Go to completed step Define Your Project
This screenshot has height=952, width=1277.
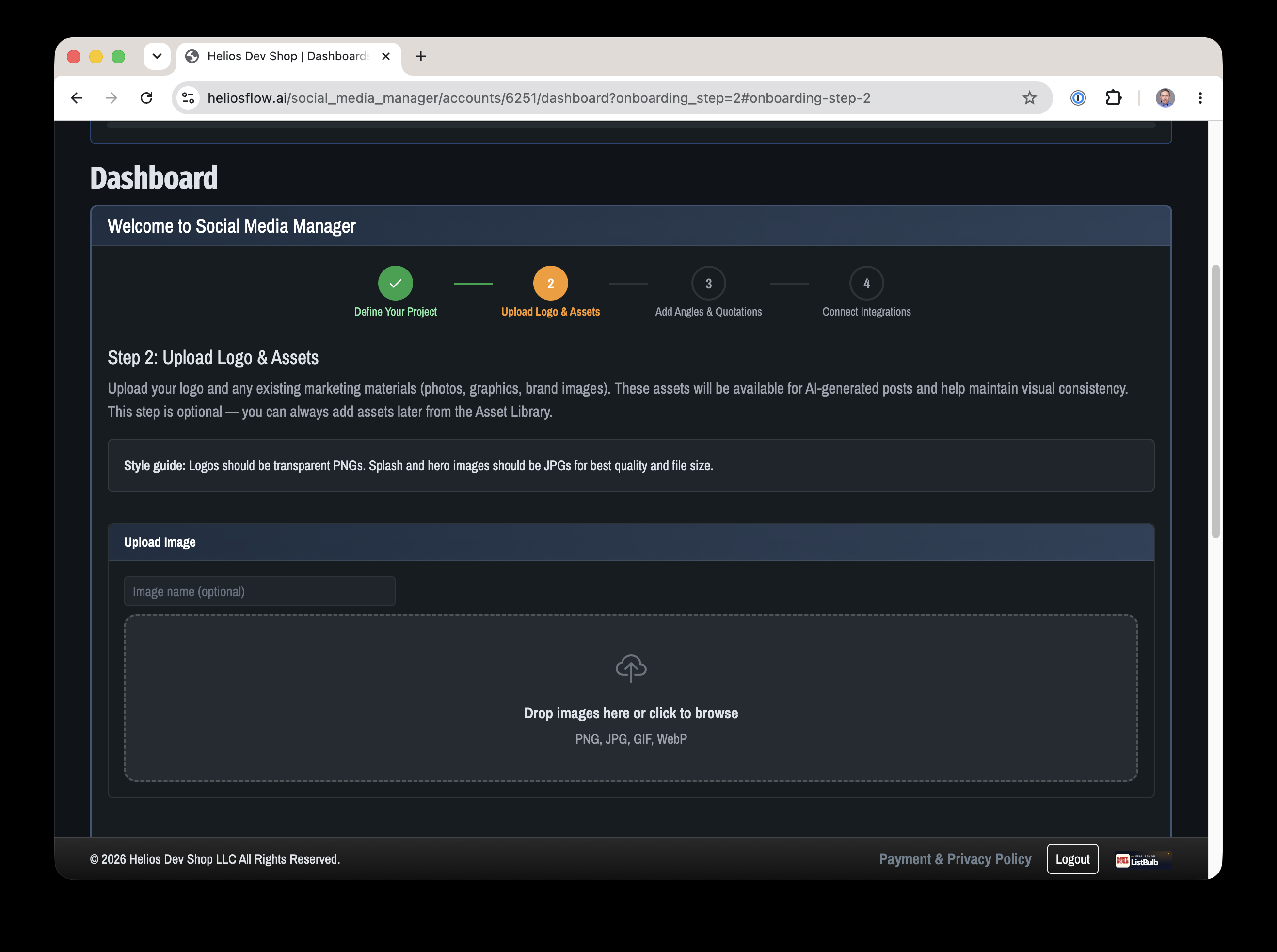(395, 283)
